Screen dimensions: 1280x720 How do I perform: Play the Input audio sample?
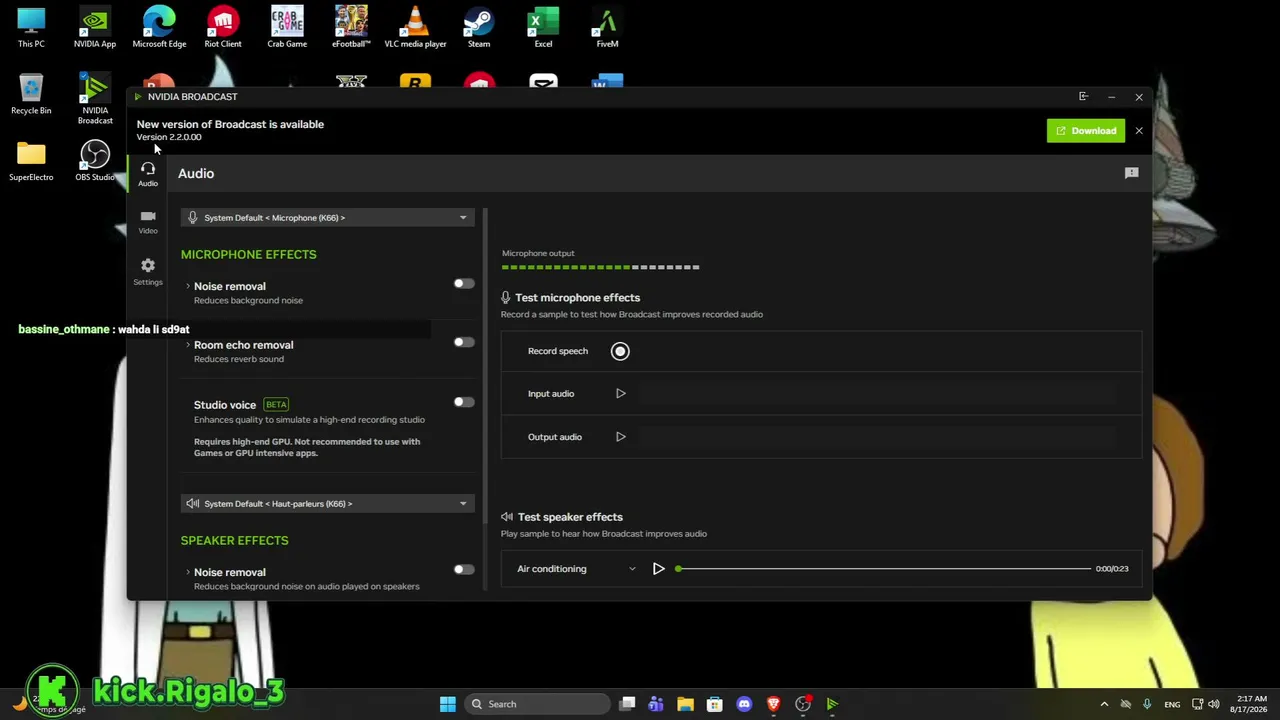point(620,394)
